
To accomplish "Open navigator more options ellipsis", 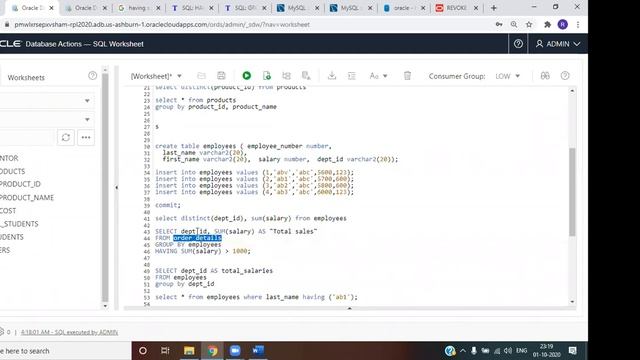I will pos(86,138).
